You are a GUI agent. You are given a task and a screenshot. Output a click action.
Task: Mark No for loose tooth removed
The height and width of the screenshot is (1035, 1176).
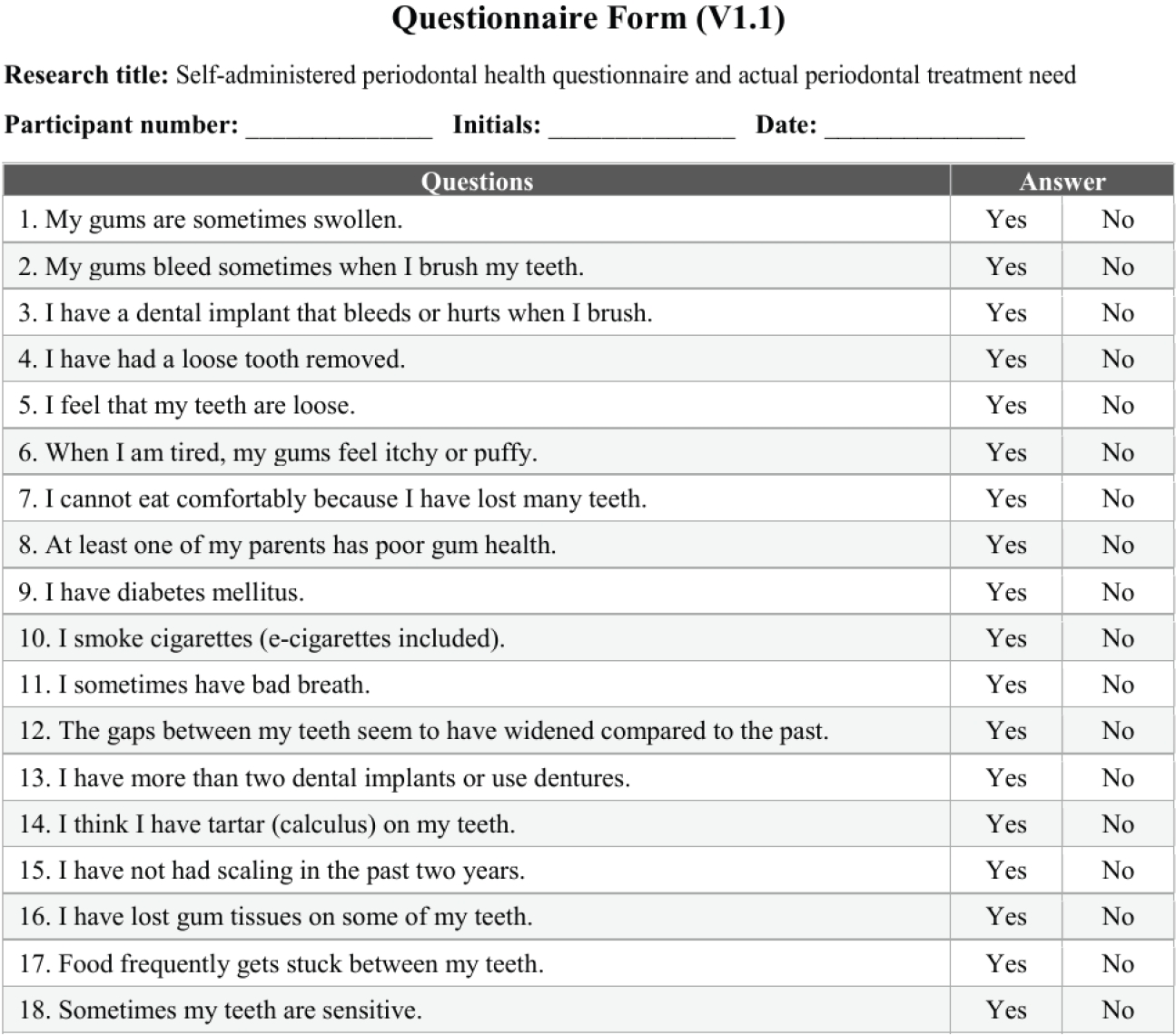click(x=1118, y=360)
